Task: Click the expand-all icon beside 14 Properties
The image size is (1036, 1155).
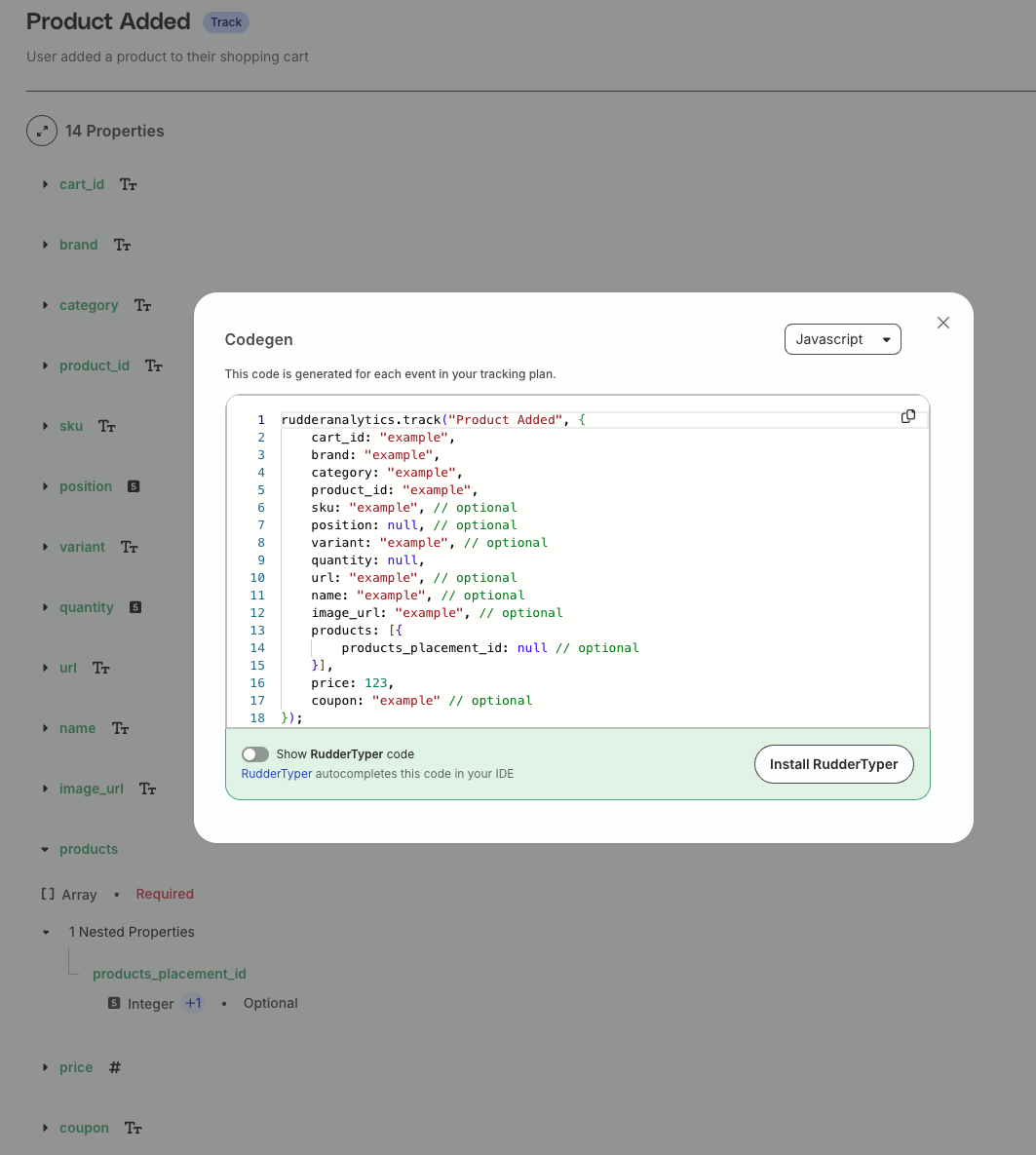Action: (42, 132)
